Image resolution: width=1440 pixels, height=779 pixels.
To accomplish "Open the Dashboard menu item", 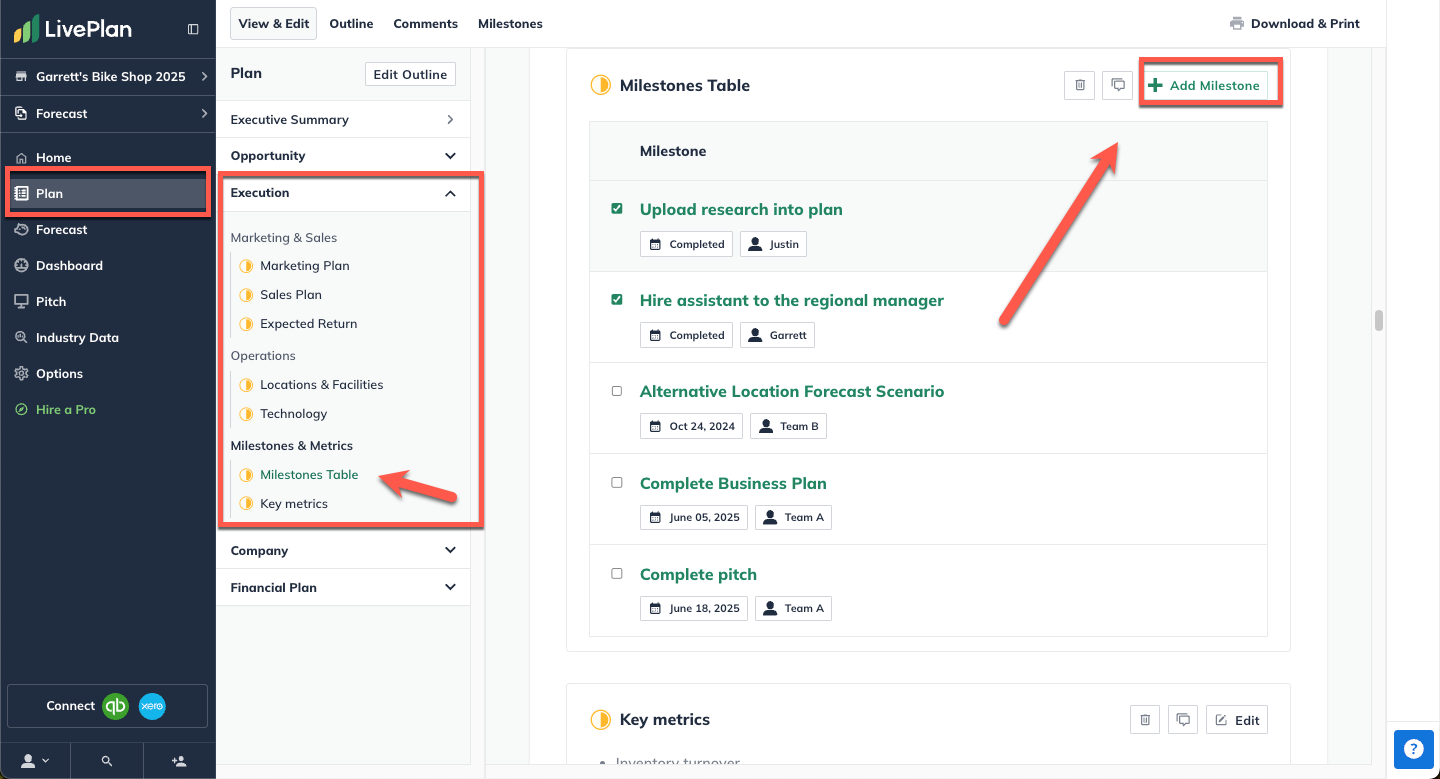I will click(69, 266).
